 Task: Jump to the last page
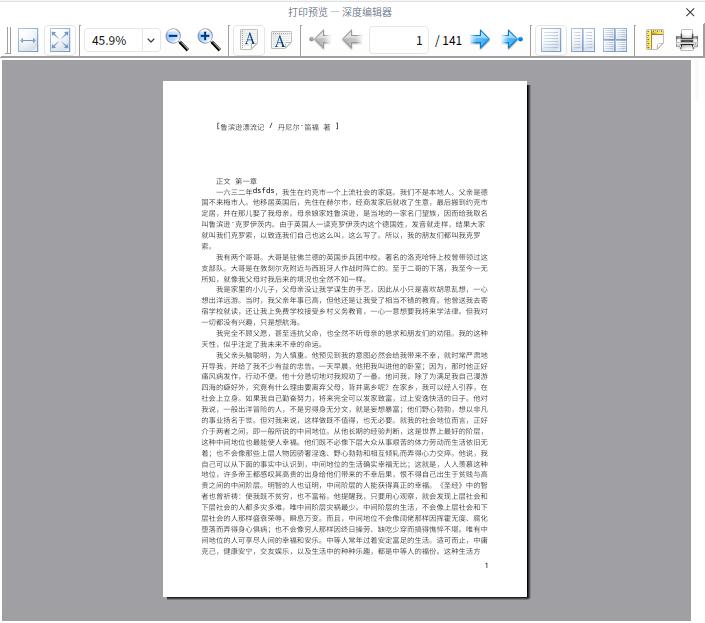[513, 40]
